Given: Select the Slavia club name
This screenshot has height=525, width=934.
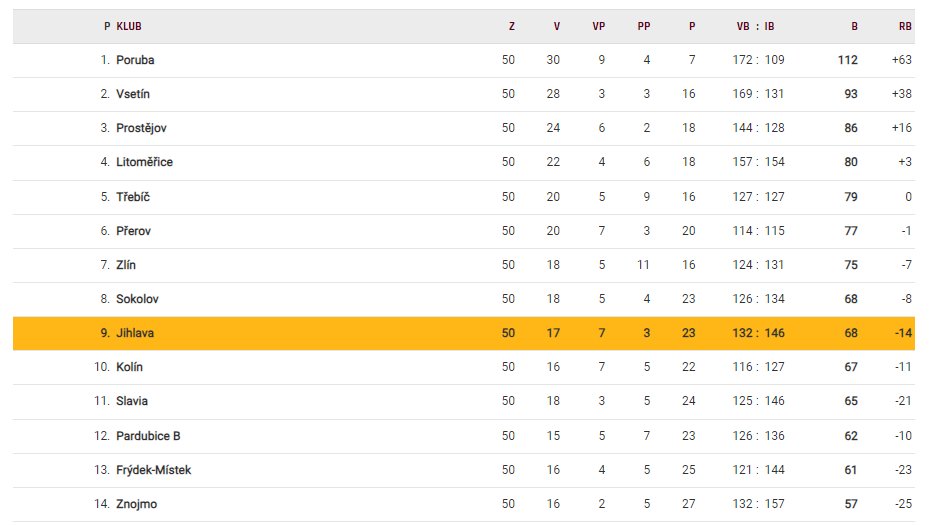Looking at the screenshot, I should [x=132, y=401].
